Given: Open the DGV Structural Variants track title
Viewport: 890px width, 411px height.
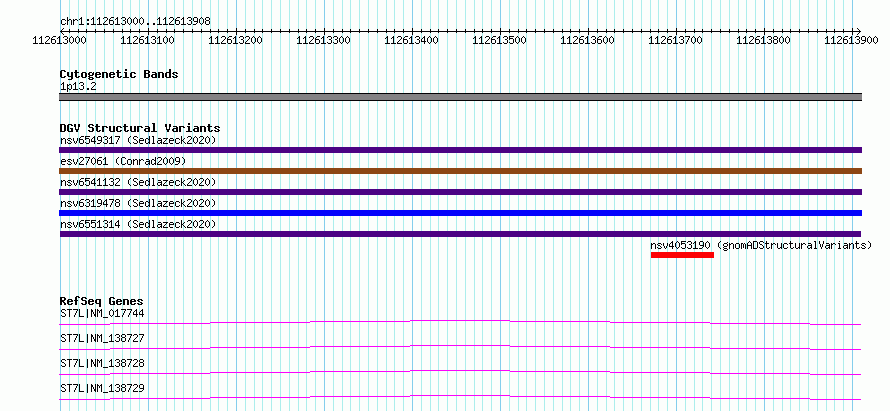Looking at the screenshot, I should click(140, 128).
